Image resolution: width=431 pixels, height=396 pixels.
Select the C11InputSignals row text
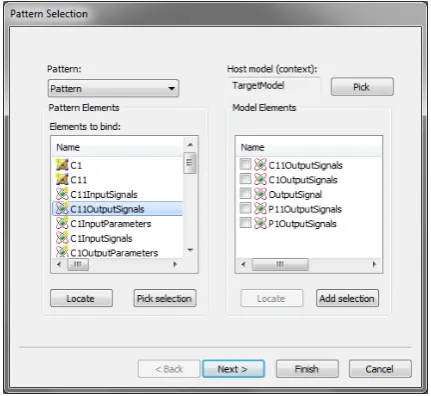click(x=104, y=194)
